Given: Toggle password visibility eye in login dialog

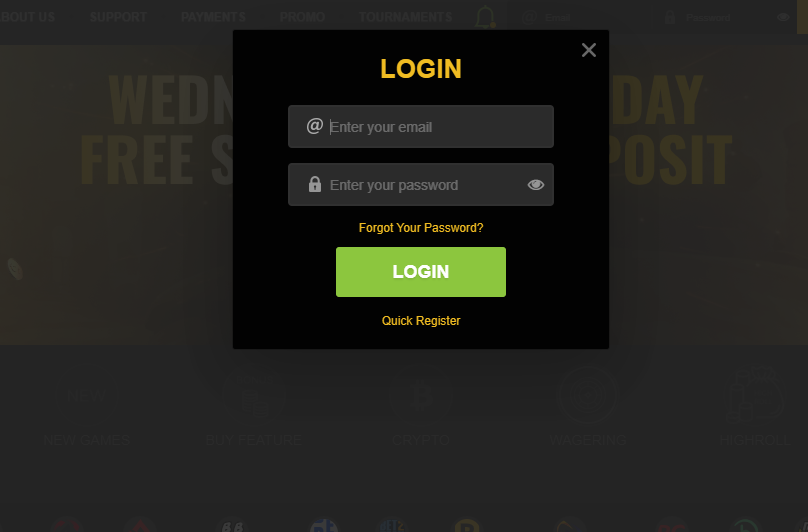Looking at the screenshot, I should pyautogui.click(x=535, y=185).
